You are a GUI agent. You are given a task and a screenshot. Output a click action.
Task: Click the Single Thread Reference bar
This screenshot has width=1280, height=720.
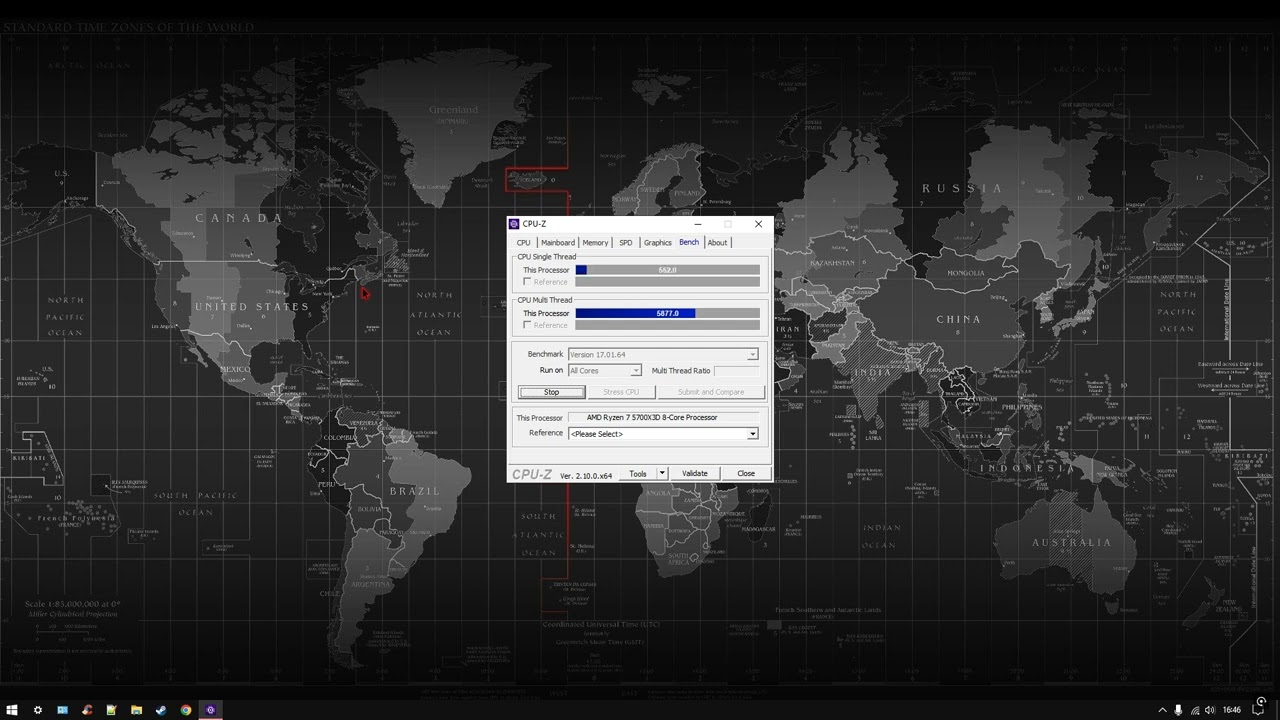pos(668,282)
